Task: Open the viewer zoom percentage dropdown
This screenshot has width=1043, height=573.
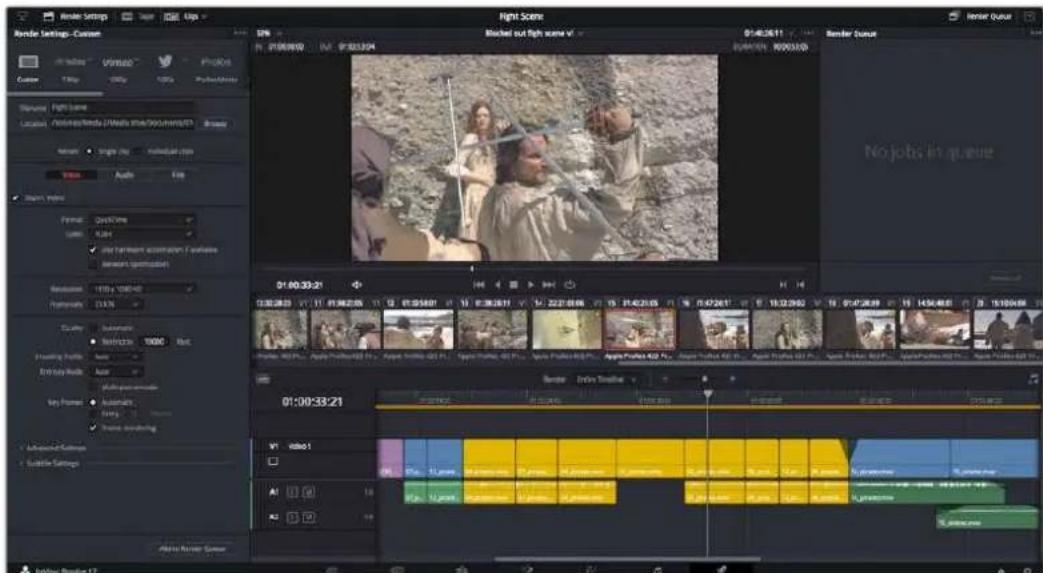Action: coord(269,33)
